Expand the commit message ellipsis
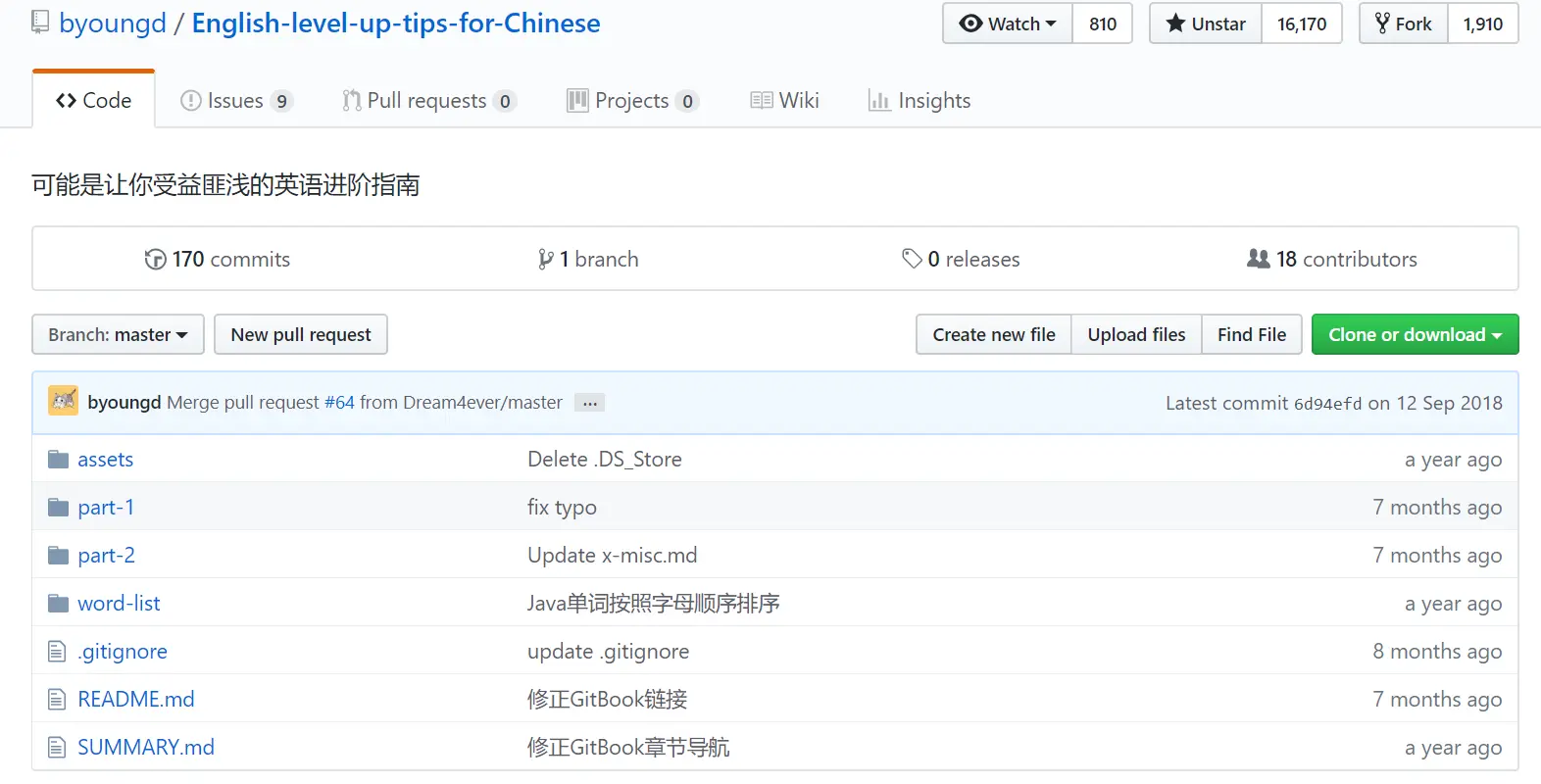Screen dimensions: 1541x784 click(589, 403)
